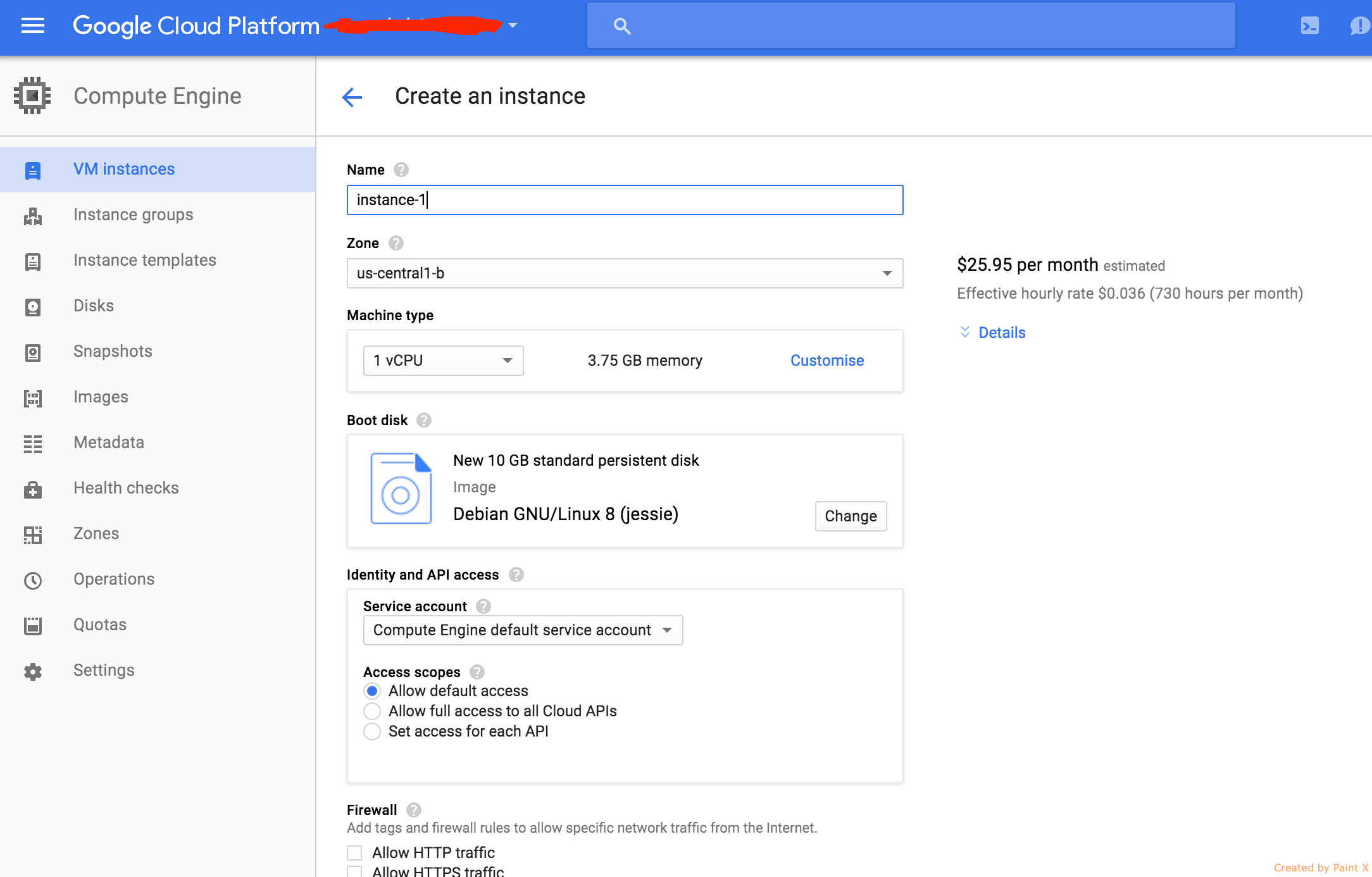The width and height of the screenshot is (1372, 877).
Task: Enable Allow HTTP traffic checkbox
Action: tap(354, 853)
